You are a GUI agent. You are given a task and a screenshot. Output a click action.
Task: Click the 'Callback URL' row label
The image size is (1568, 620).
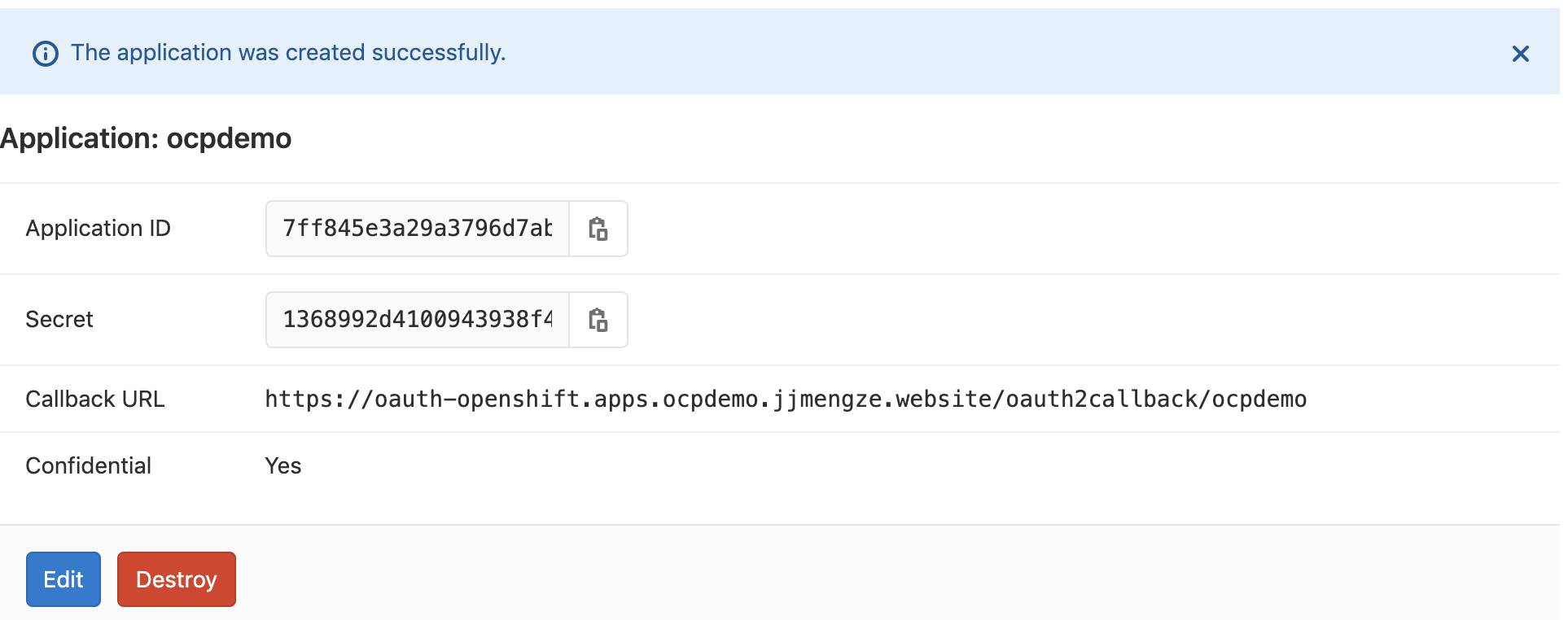point(94,399)
